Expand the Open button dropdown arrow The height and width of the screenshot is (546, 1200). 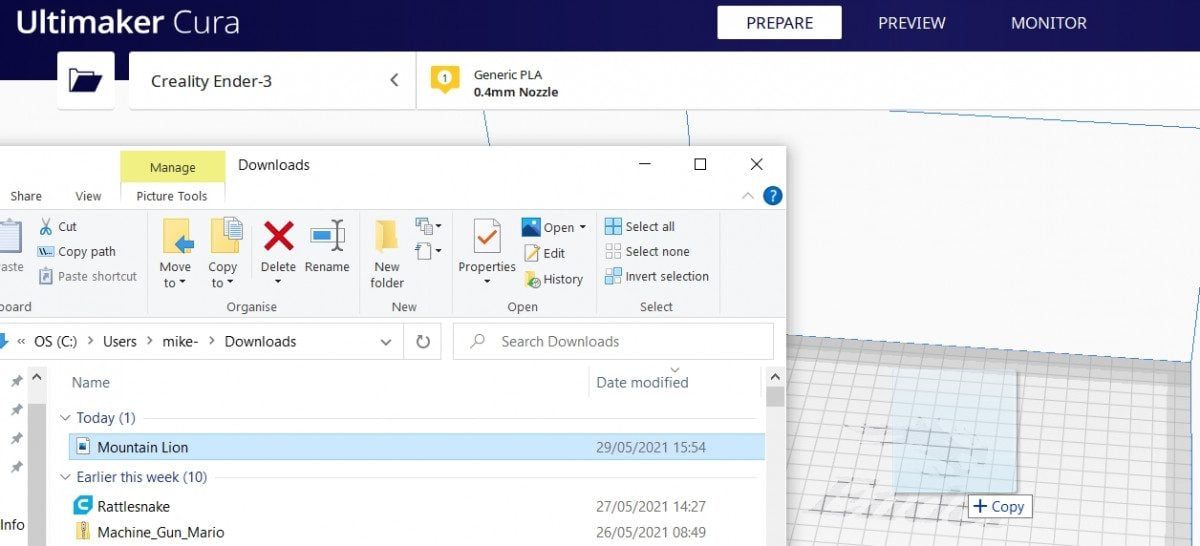[x=583, y=228]
